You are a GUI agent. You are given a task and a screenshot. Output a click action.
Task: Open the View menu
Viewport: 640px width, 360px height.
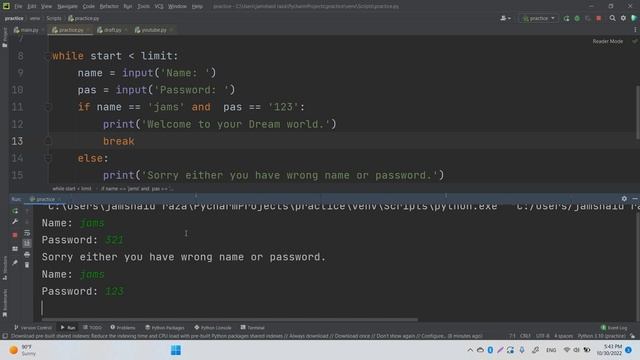click(46, 7)
